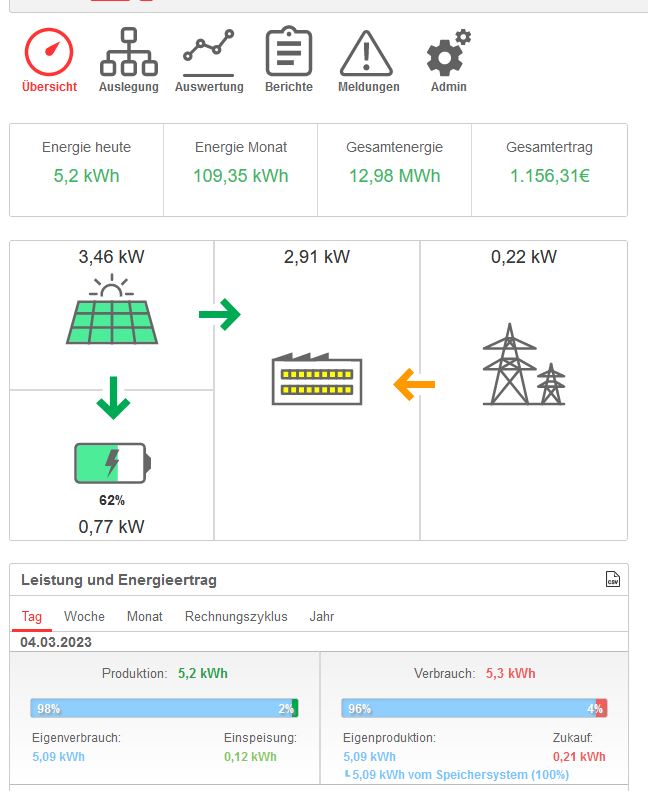This screenshot has width=648, height=791.
Task: Select the Rechnungszyklus tab
Action: pos(236,616)
